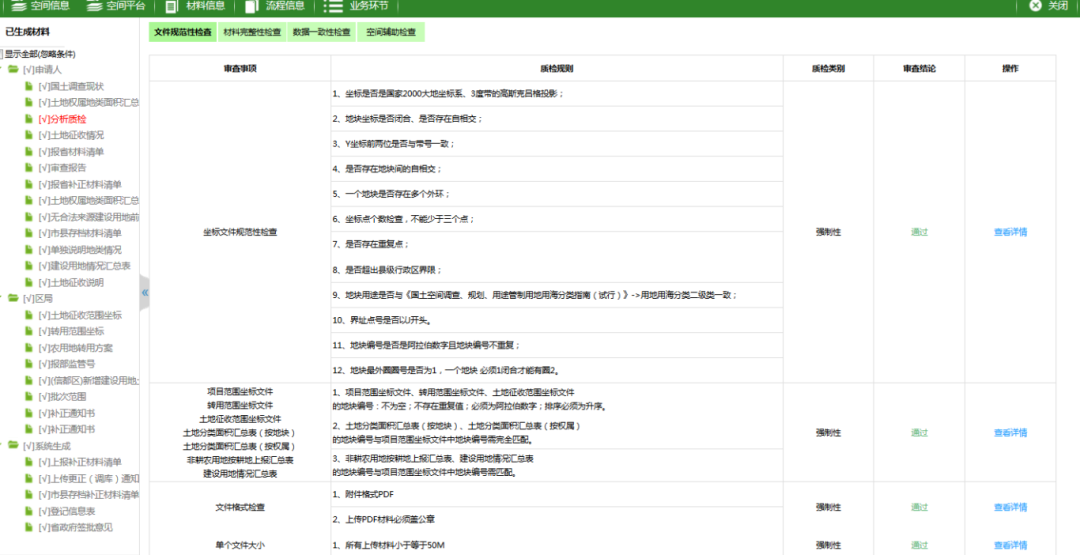Screen dimensions: 1080x555
Task: Select 登记信息表 tree item
Action: coord(67,511)
